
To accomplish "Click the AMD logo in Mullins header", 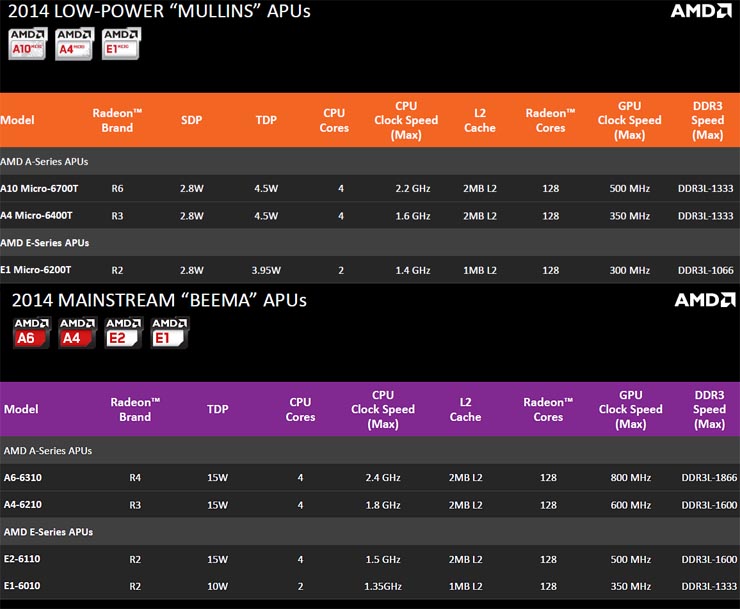I will (x=698, y=12).
